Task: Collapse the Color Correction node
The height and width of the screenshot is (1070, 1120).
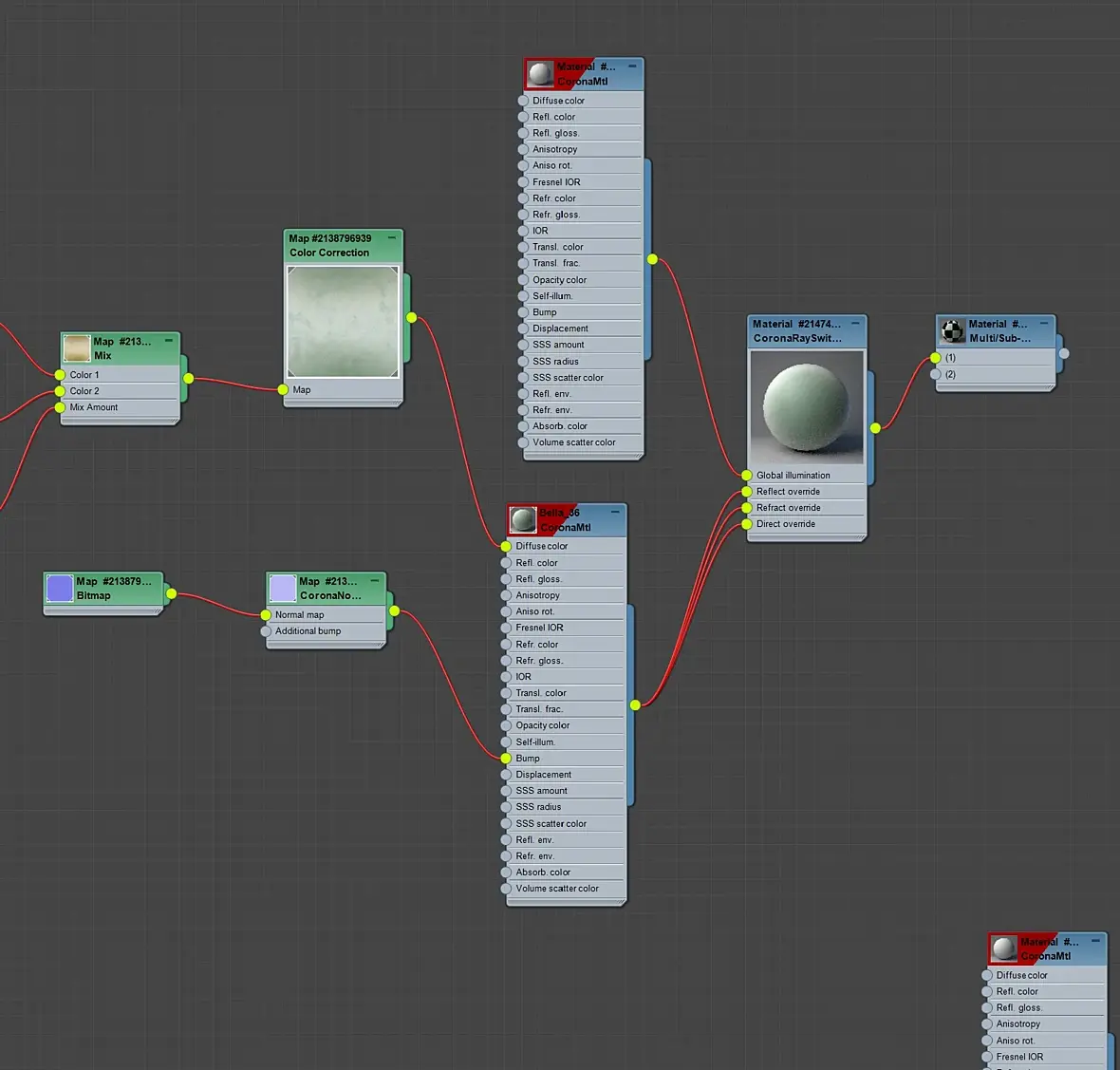Action: [x=391, y=238]
